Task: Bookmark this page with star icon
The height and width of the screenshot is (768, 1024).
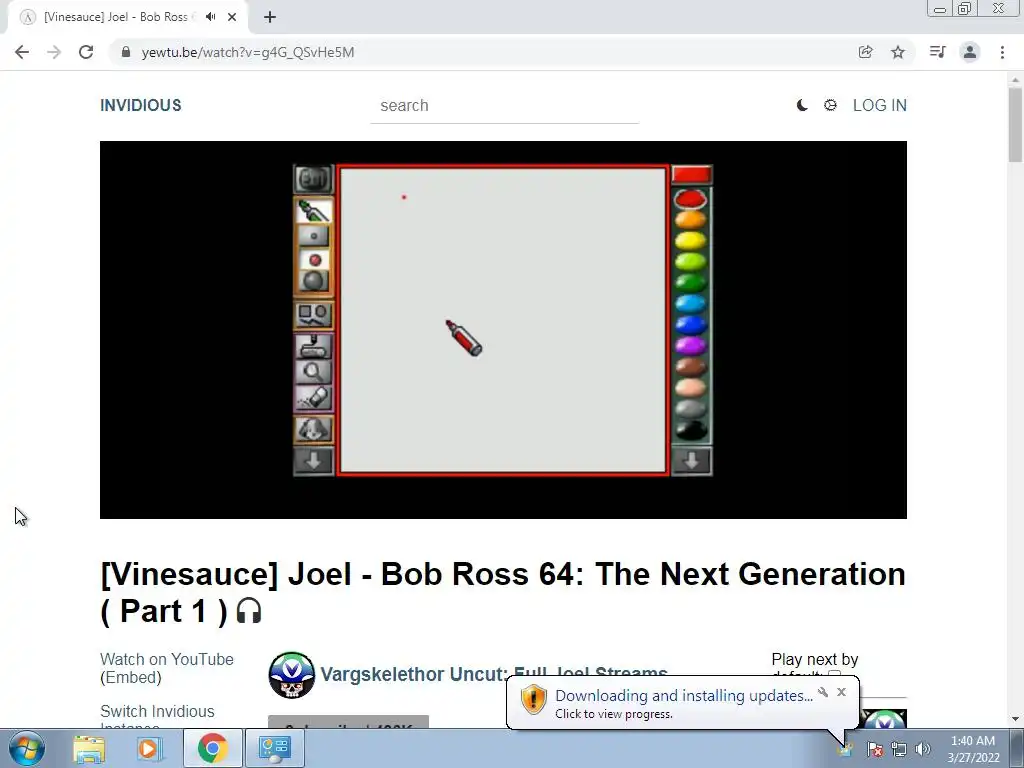Action: click(898, 52)
